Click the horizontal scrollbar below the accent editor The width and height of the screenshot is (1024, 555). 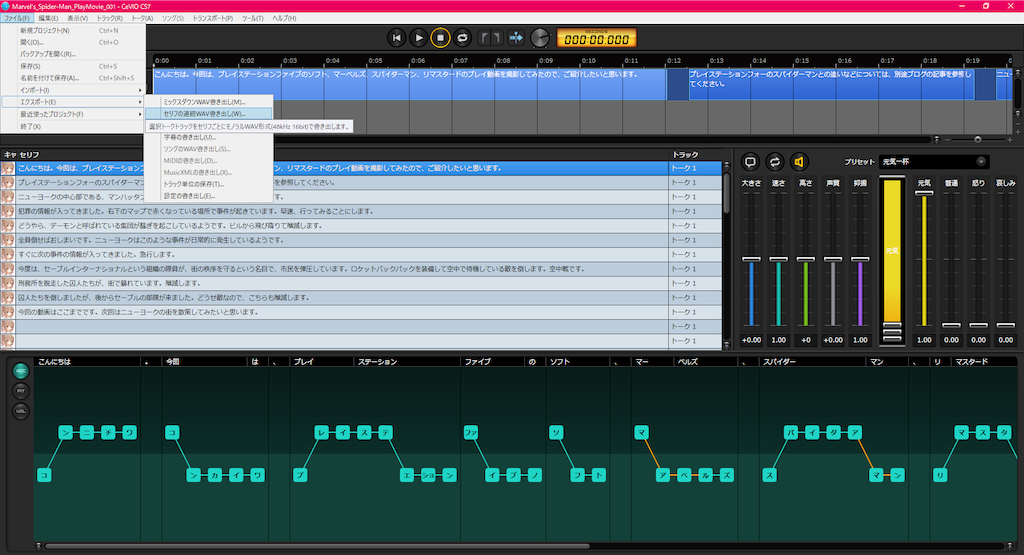[317, 546]
